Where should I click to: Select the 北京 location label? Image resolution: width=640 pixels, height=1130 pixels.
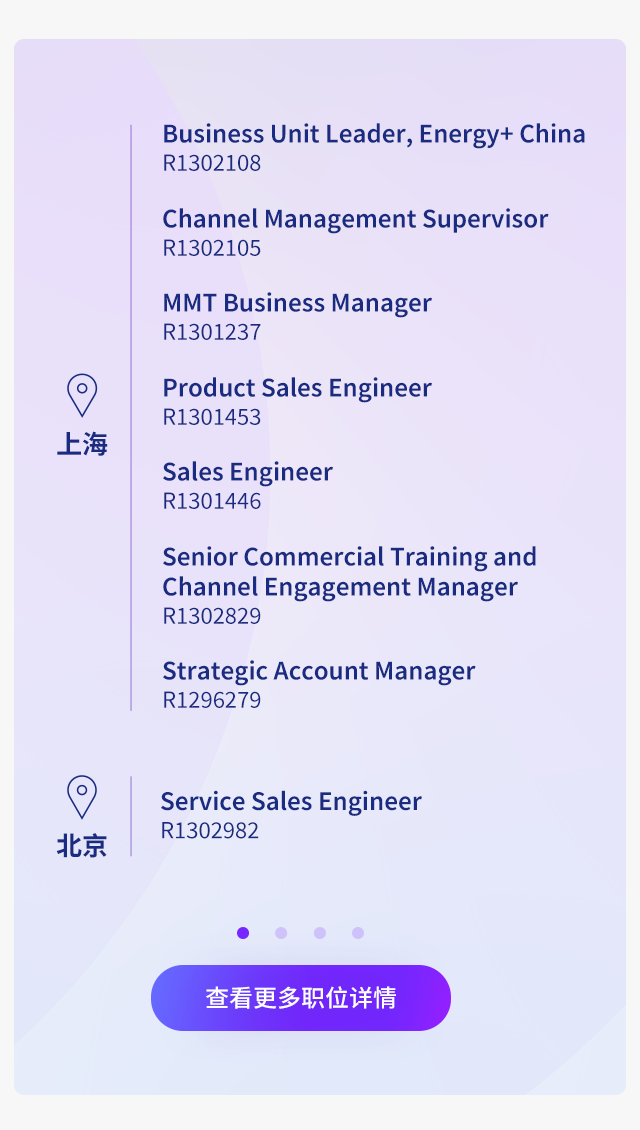click(x=82, y=846)
